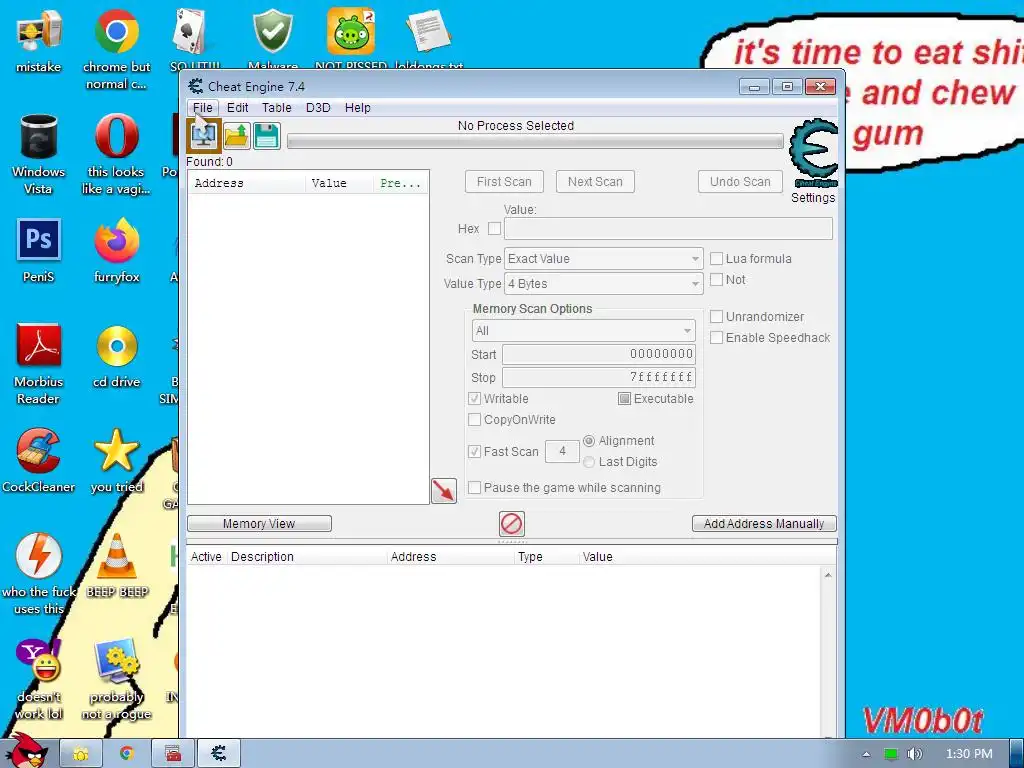Open the D3D menu
The width and height of the screenshot is (1024, 768).
318,108
